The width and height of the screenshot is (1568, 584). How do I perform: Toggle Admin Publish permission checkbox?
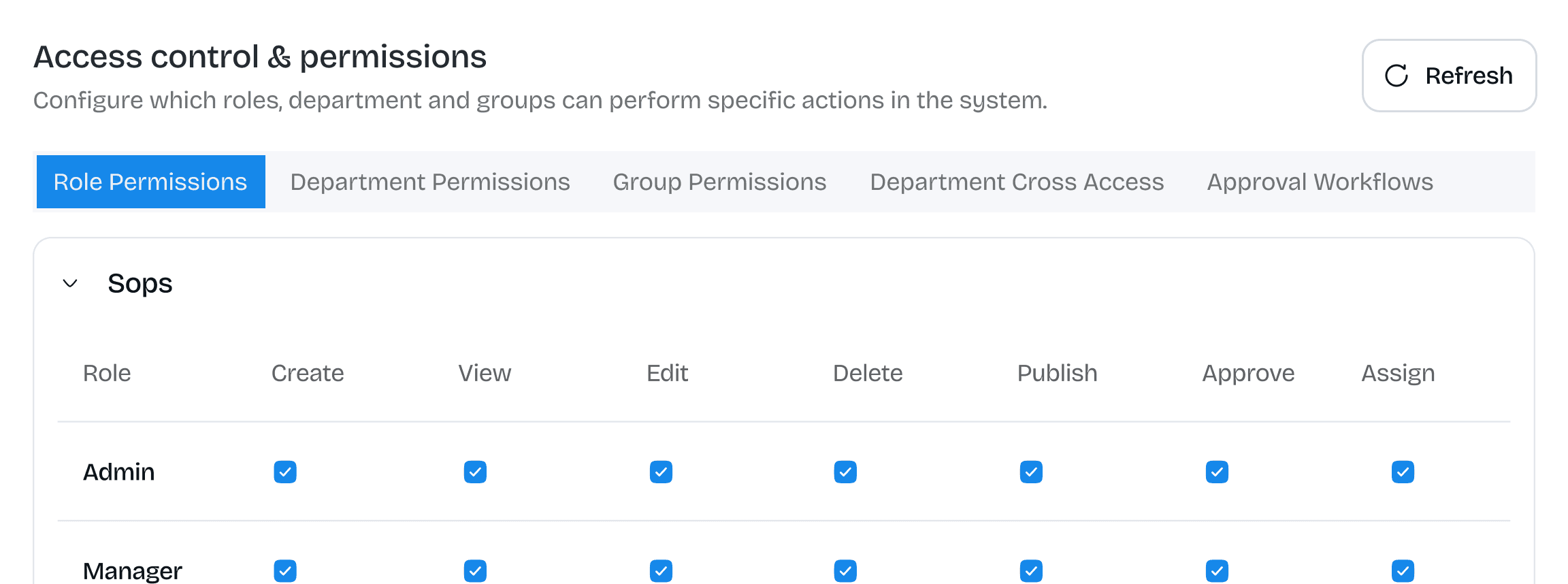click(1031, 472)
